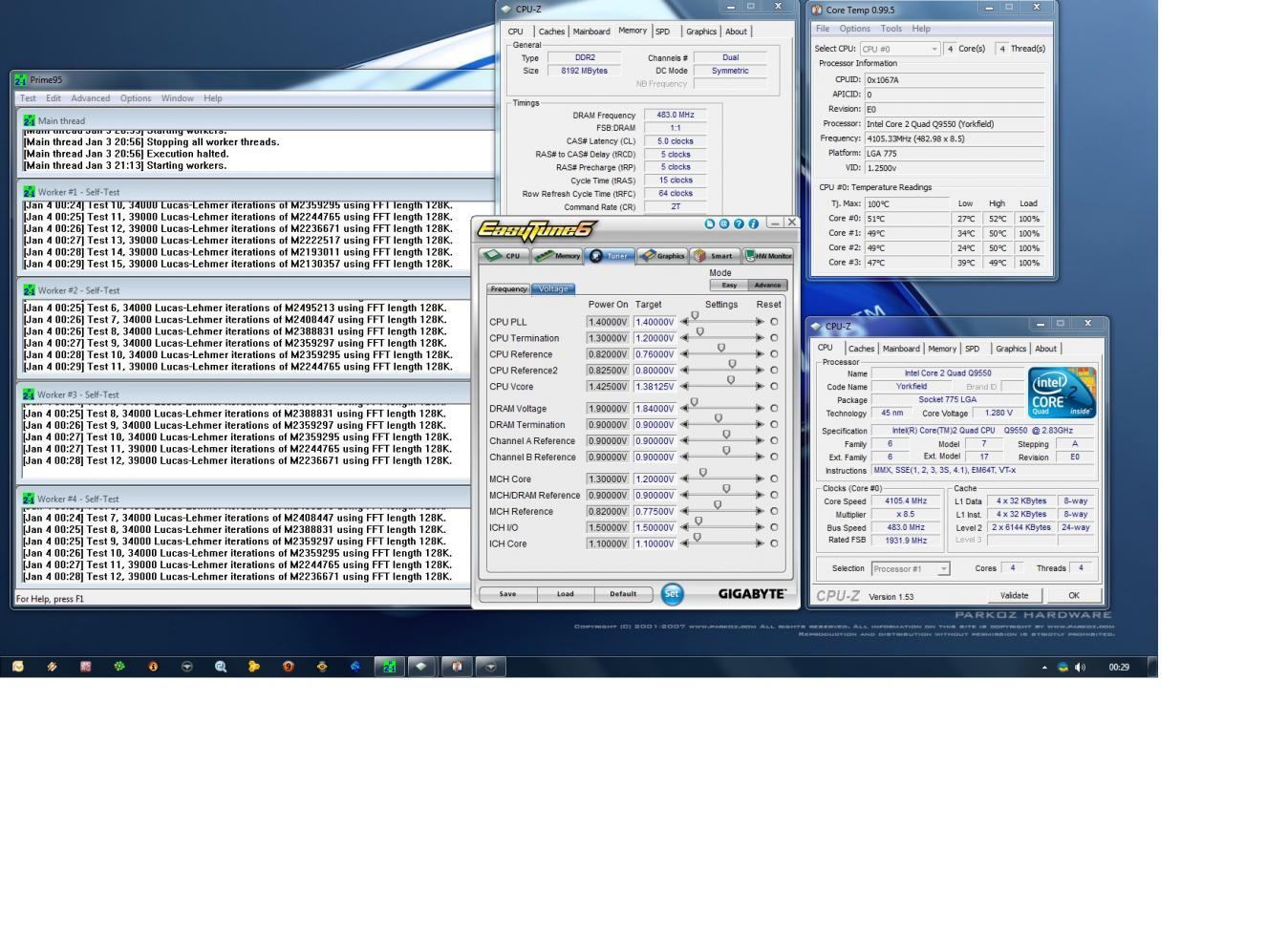Click right arrow to increase DRAM Voltage
Screen dimensions: 1288x936
point(761,409)
